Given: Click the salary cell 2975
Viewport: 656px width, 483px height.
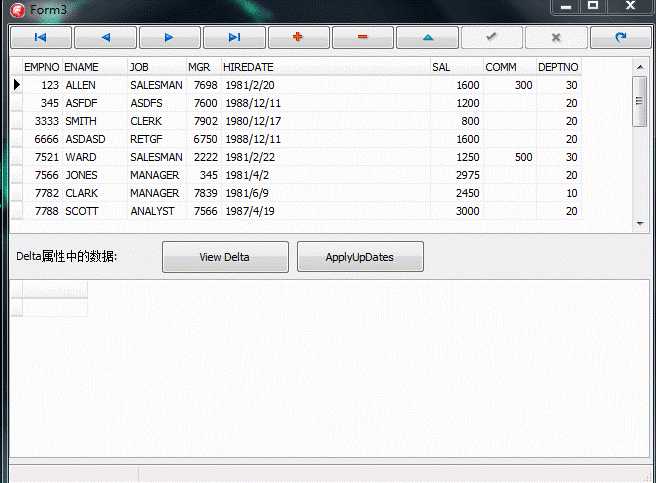Looking at the screenshot, I should 457,175.
